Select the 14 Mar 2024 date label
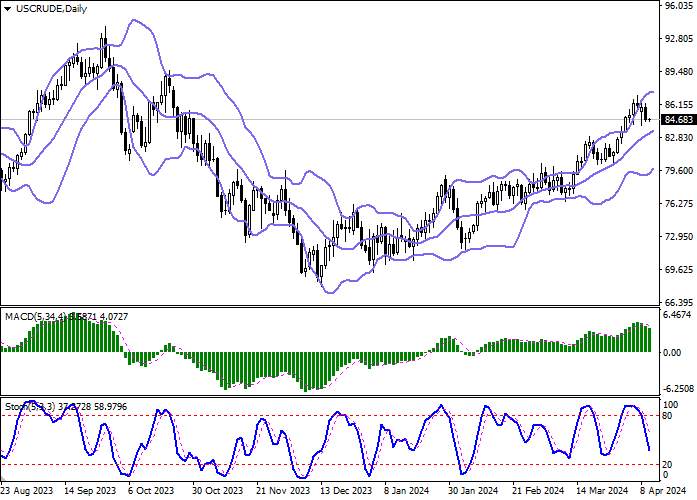Screen dimensions: 697x500 point(602,491)
